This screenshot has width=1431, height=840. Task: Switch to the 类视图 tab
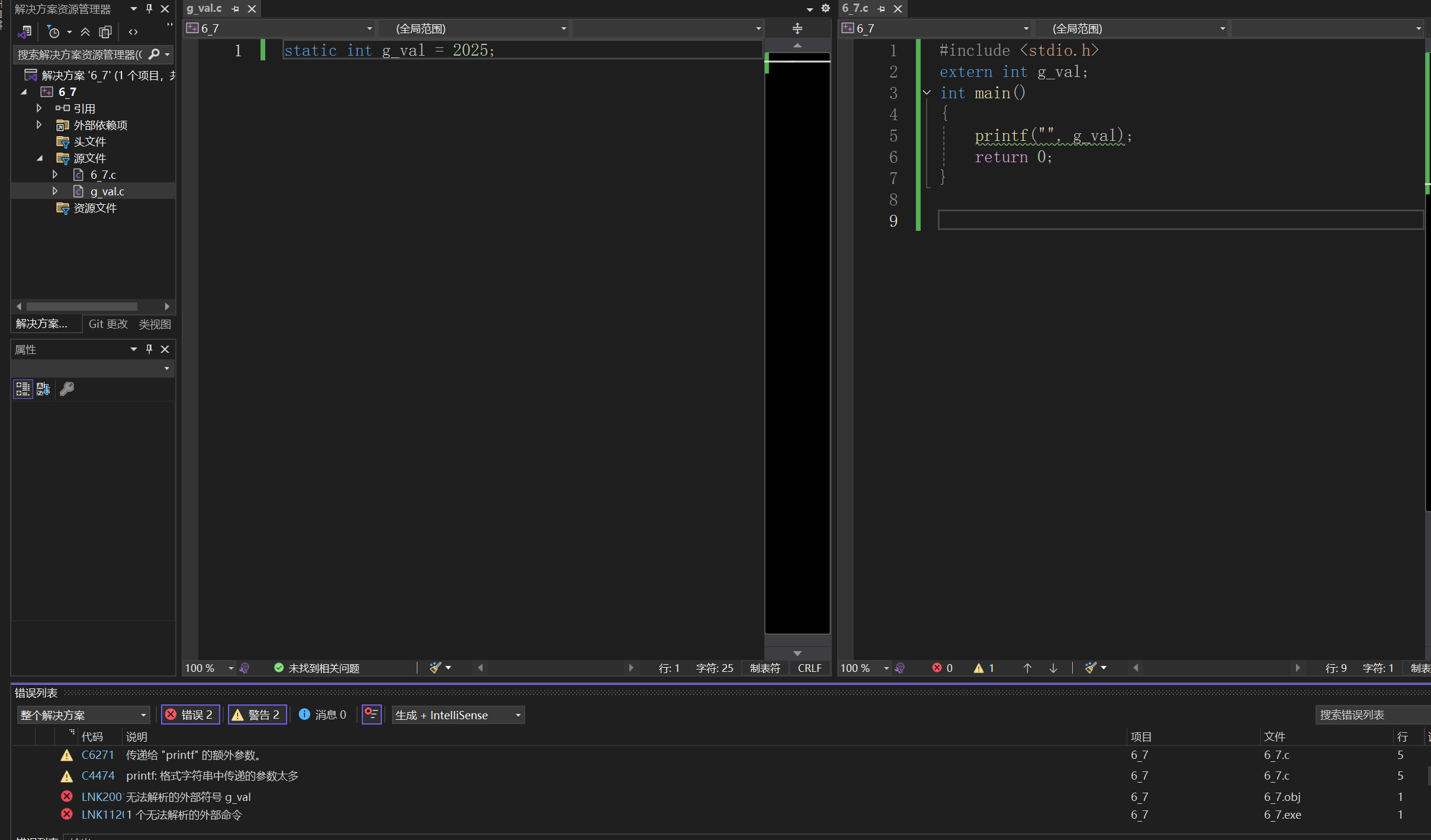coord(155,324)
